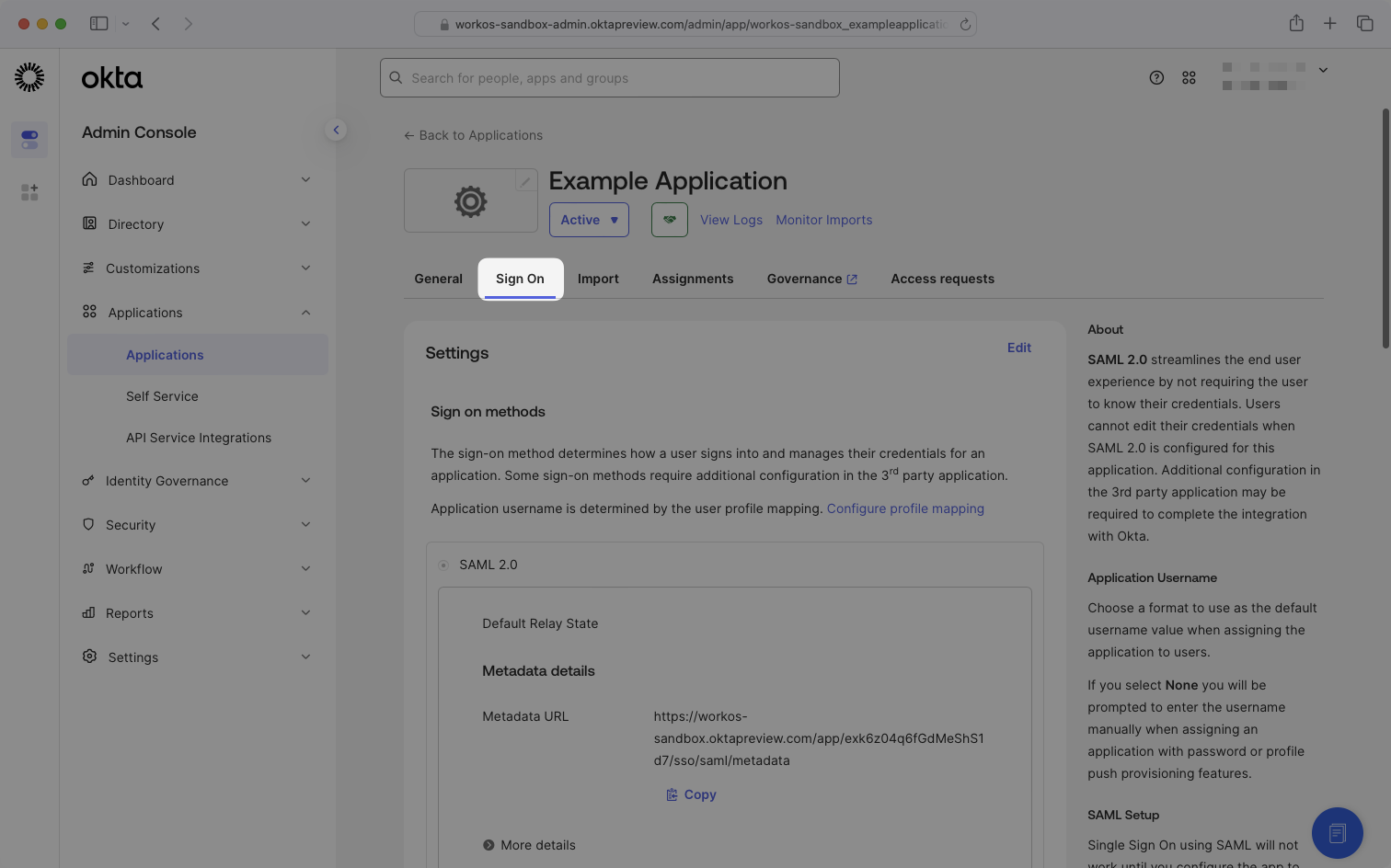The image size is (1391, 868).
Task: Click the Safari address bar
Action: [x=695, y=25]
